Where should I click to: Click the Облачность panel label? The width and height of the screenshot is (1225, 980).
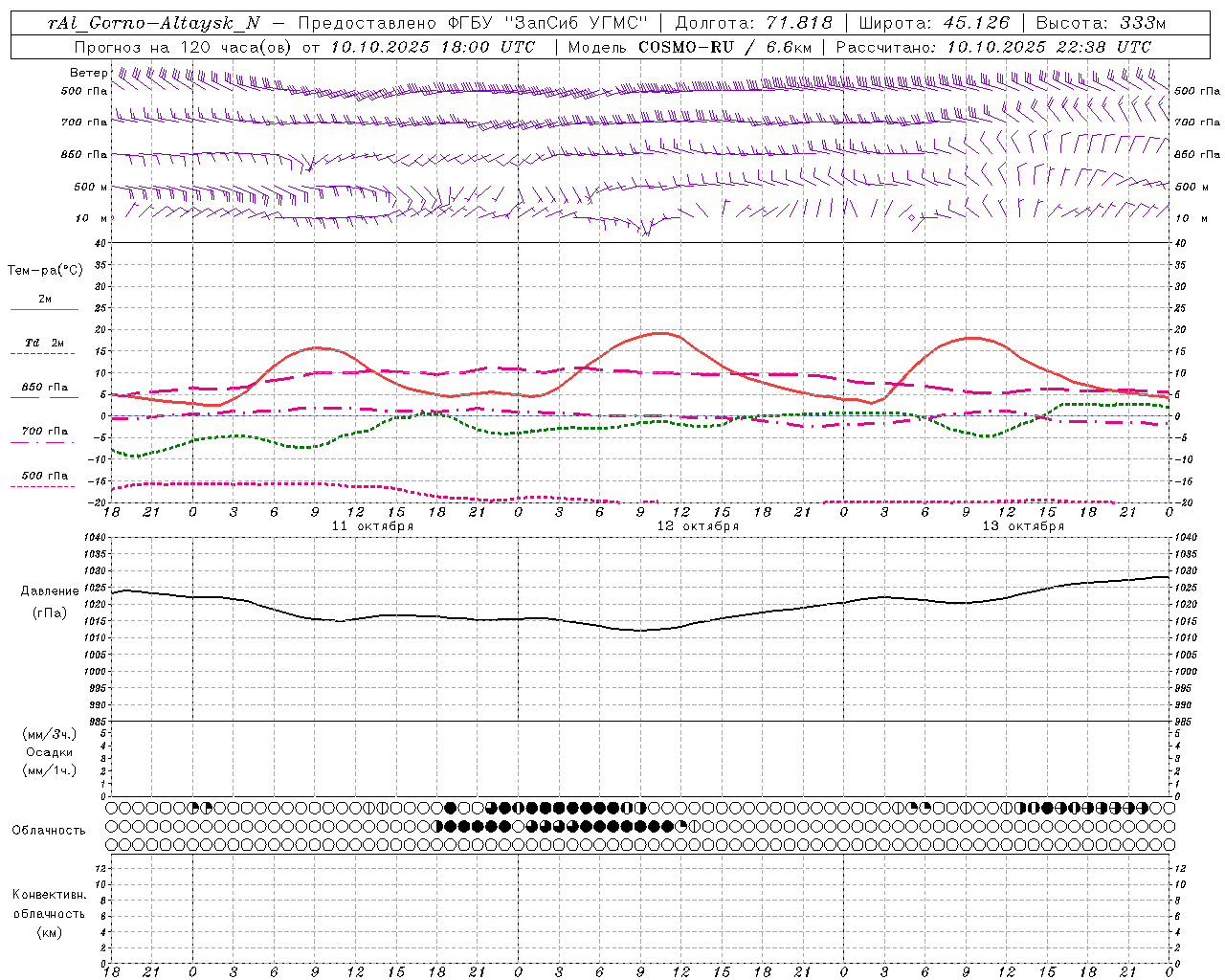pos(49,830)
